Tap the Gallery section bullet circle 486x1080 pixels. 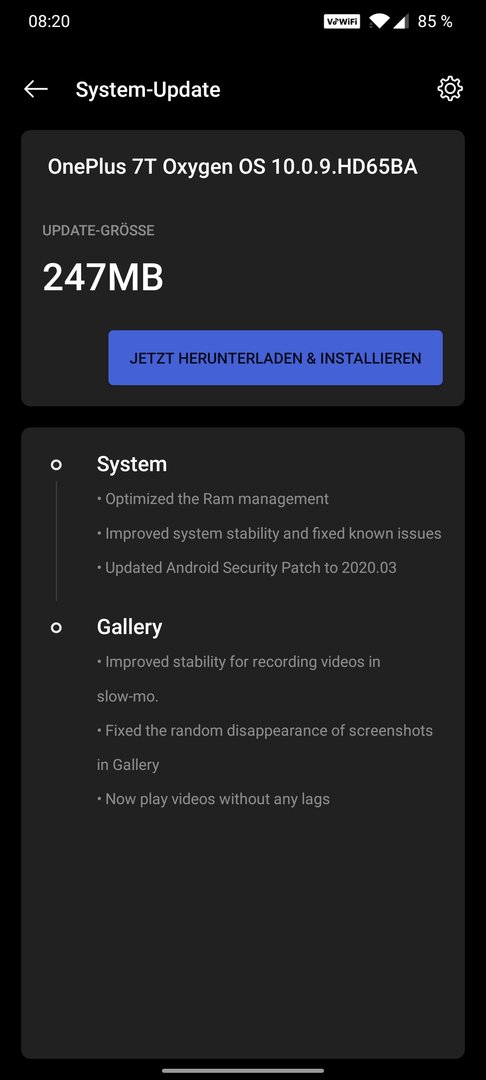tap(56, 627)
